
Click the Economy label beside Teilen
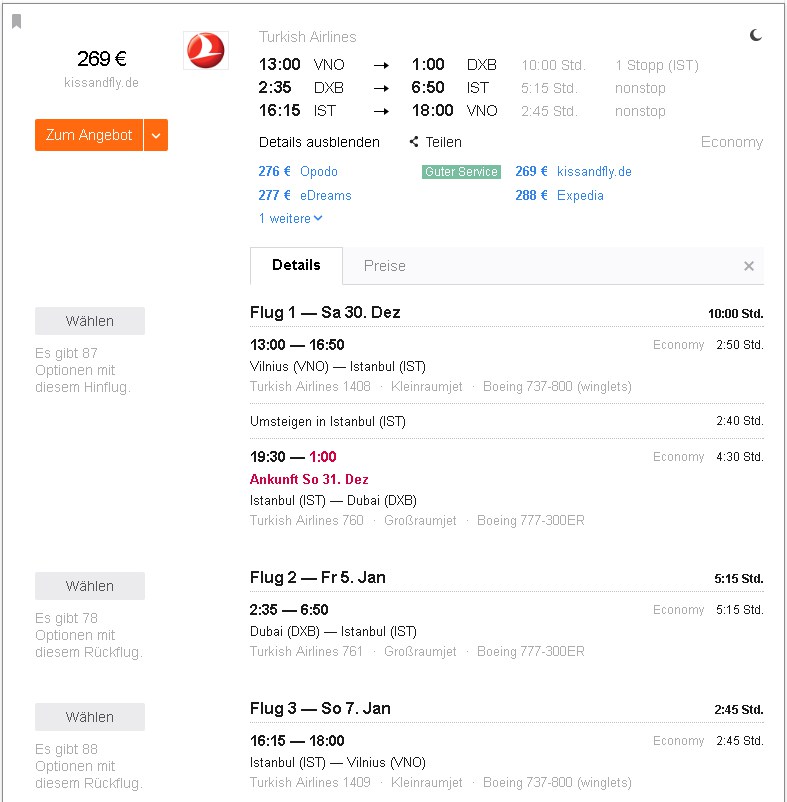(732, 142)
